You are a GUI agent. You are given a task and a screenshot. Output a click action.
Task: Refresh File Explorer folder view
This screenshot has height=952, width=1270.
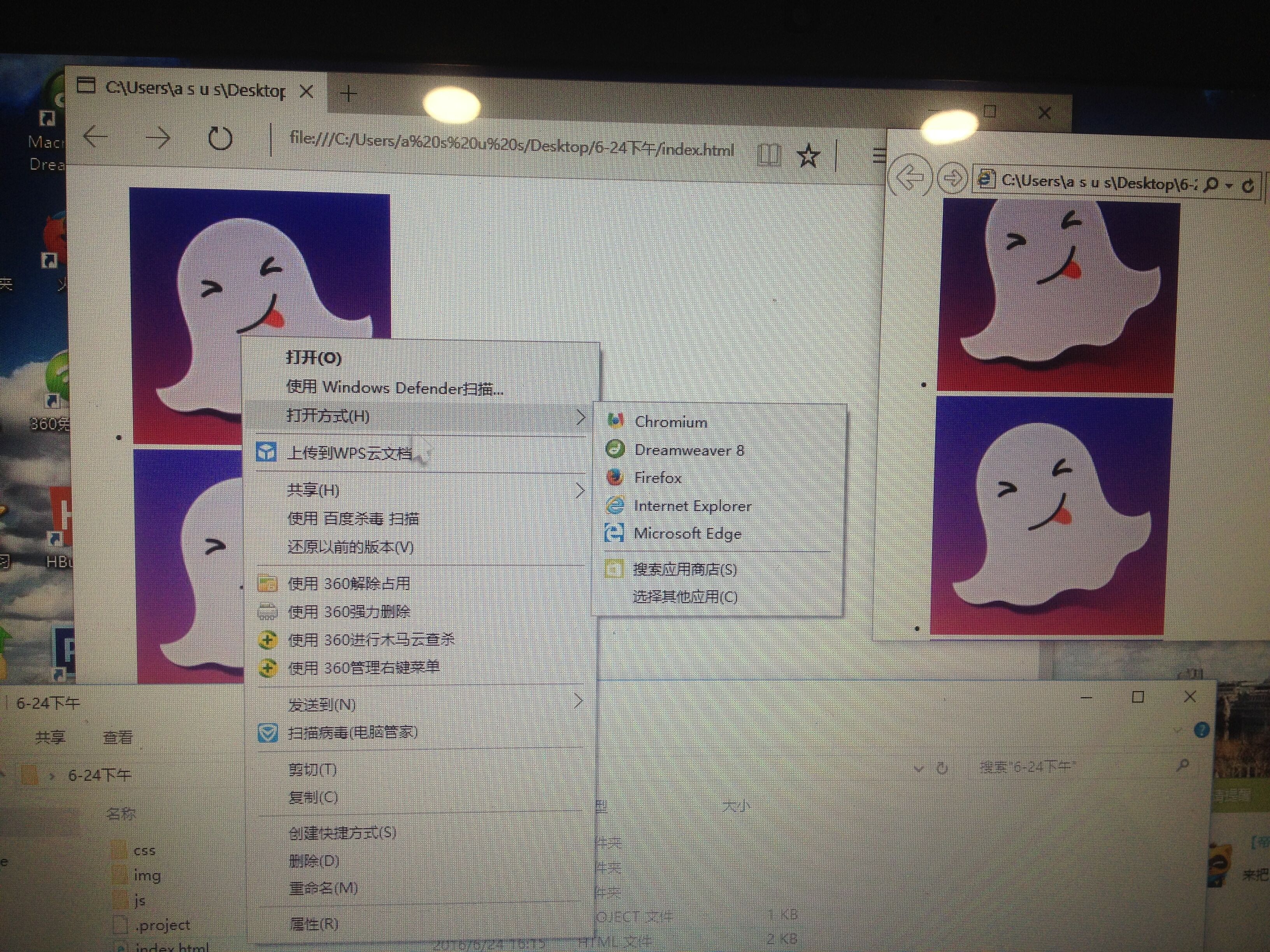pyautogui.click(x=942, y=768)
